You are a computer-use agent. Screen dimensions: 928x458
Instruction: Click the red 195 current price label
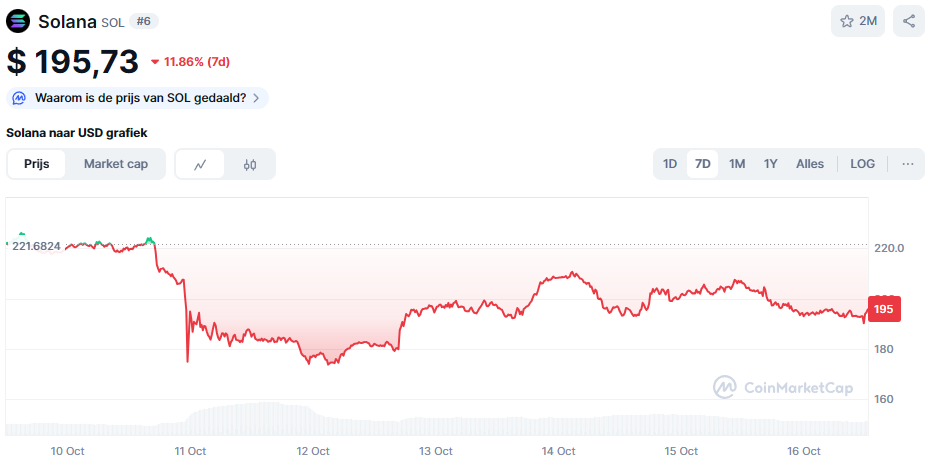[884, 310]
